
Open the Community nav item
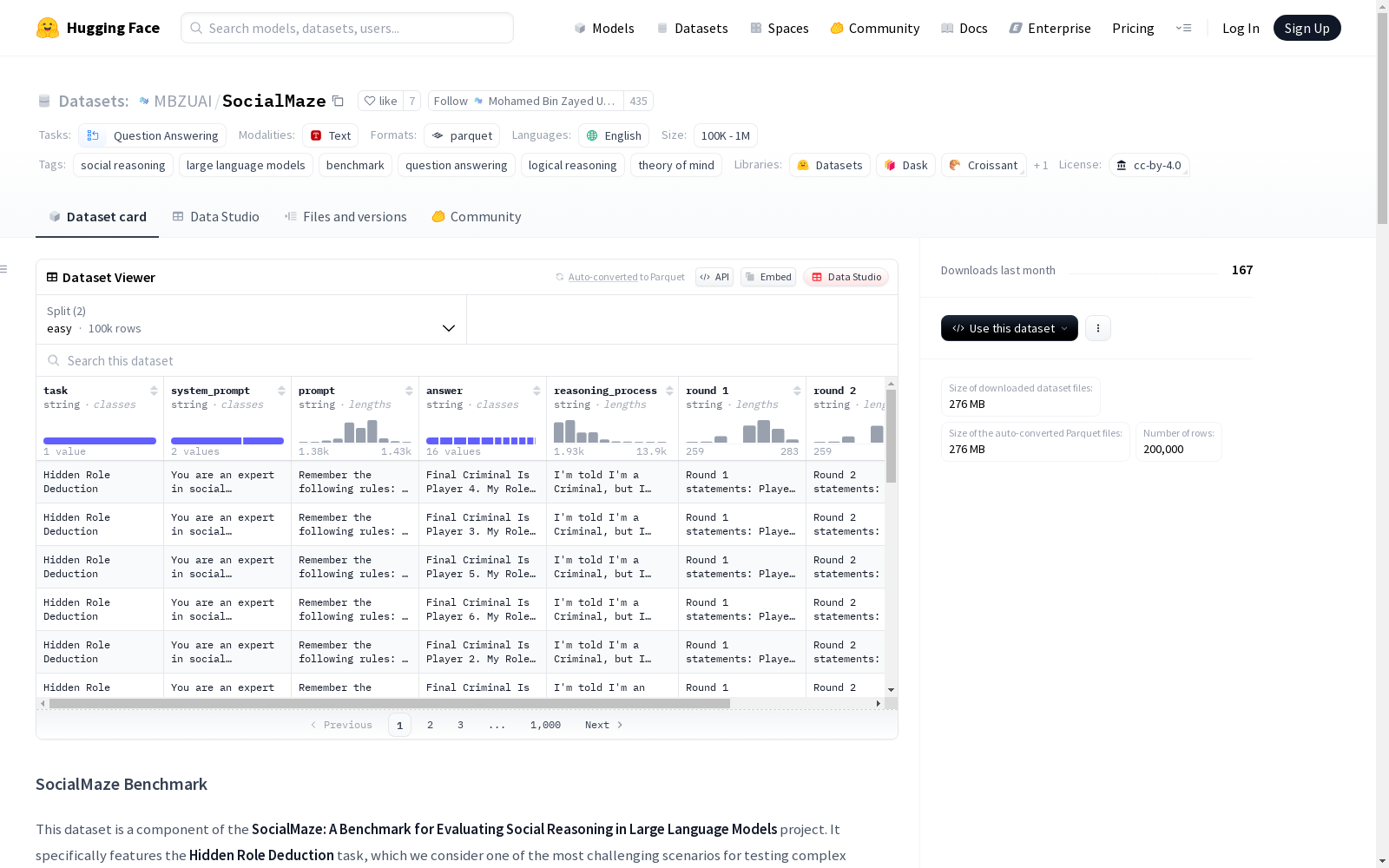coord(875,28)
